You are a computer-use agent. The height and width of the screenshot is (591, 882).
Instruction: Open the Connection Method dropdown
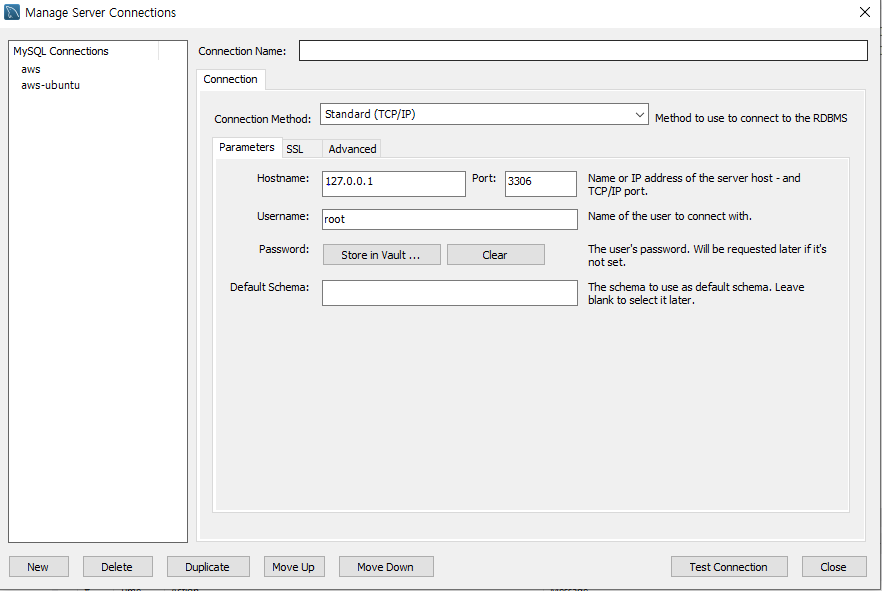pyautogui.click(x=484, y=114)
